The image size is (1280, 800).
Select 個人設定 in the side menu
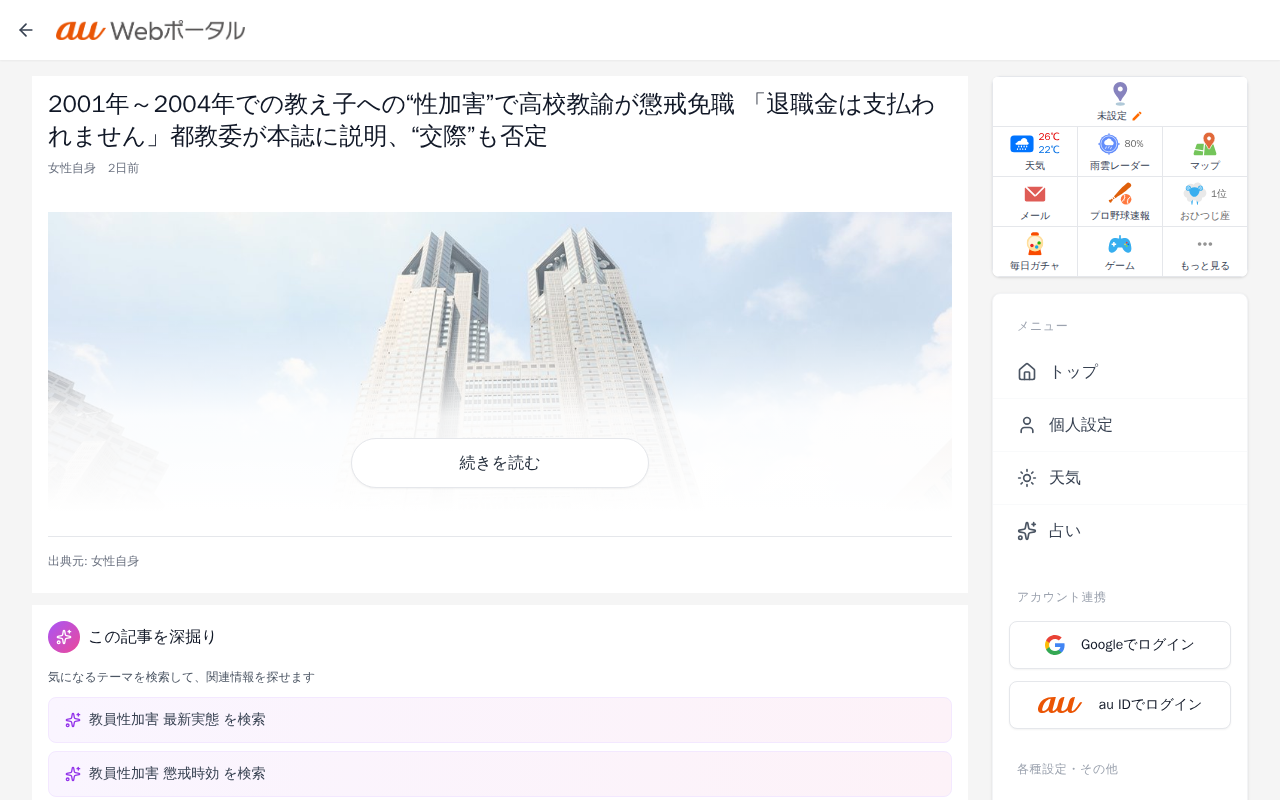[1120, 425]
